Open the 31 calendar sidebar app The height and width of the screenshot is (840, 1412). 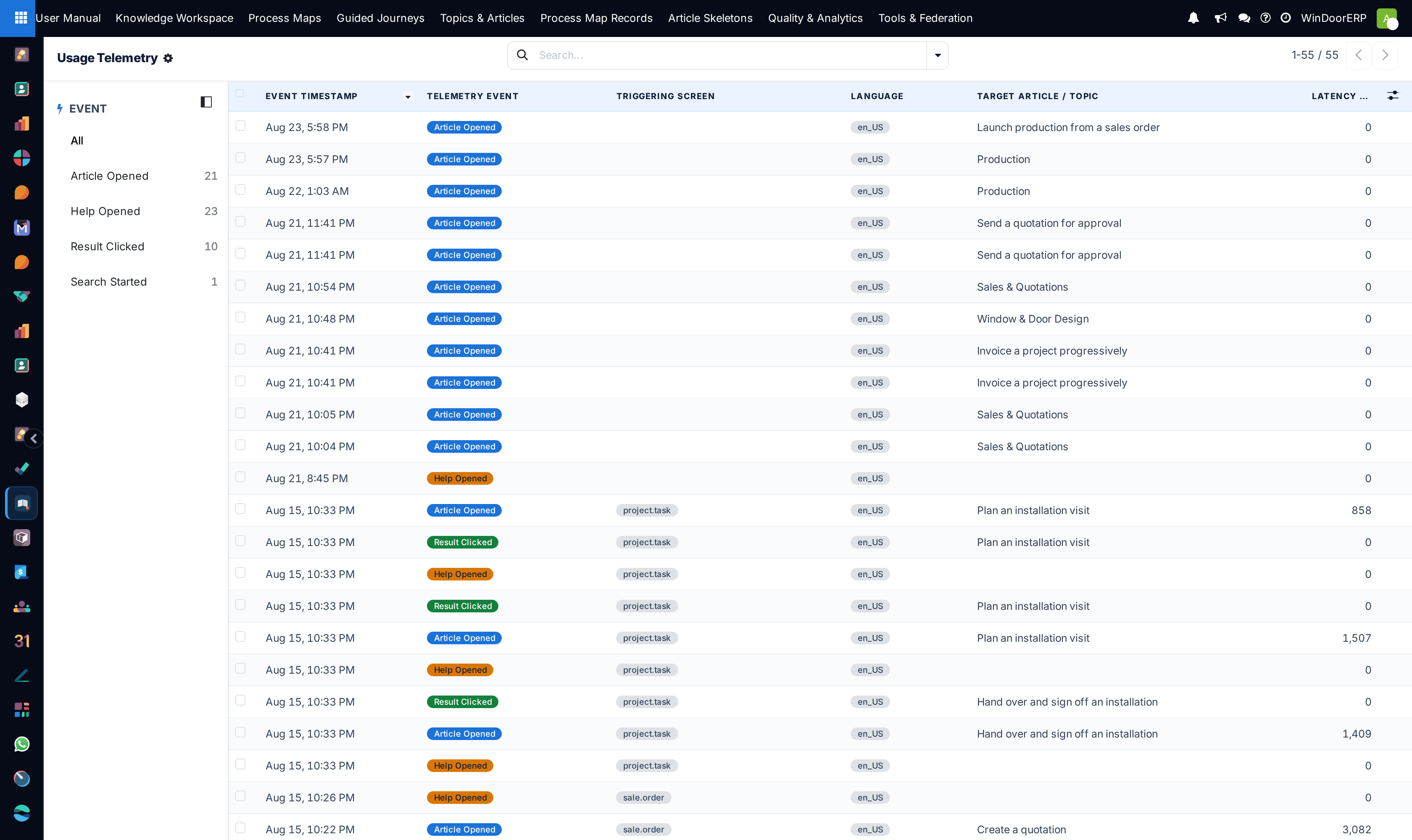pyautogui.click(x=21, y=641)
